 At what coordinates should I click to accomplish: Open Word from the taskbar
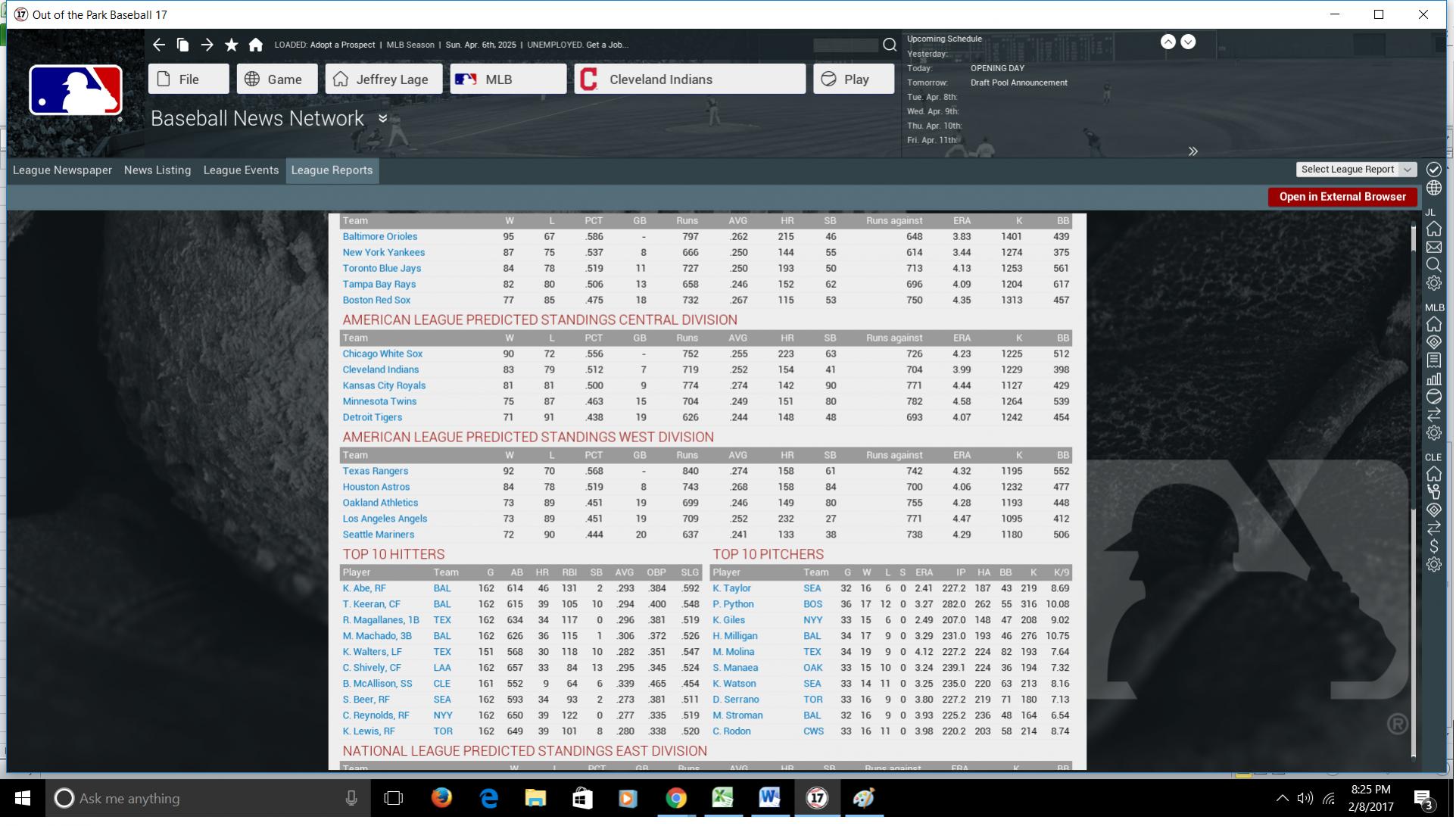769,799
